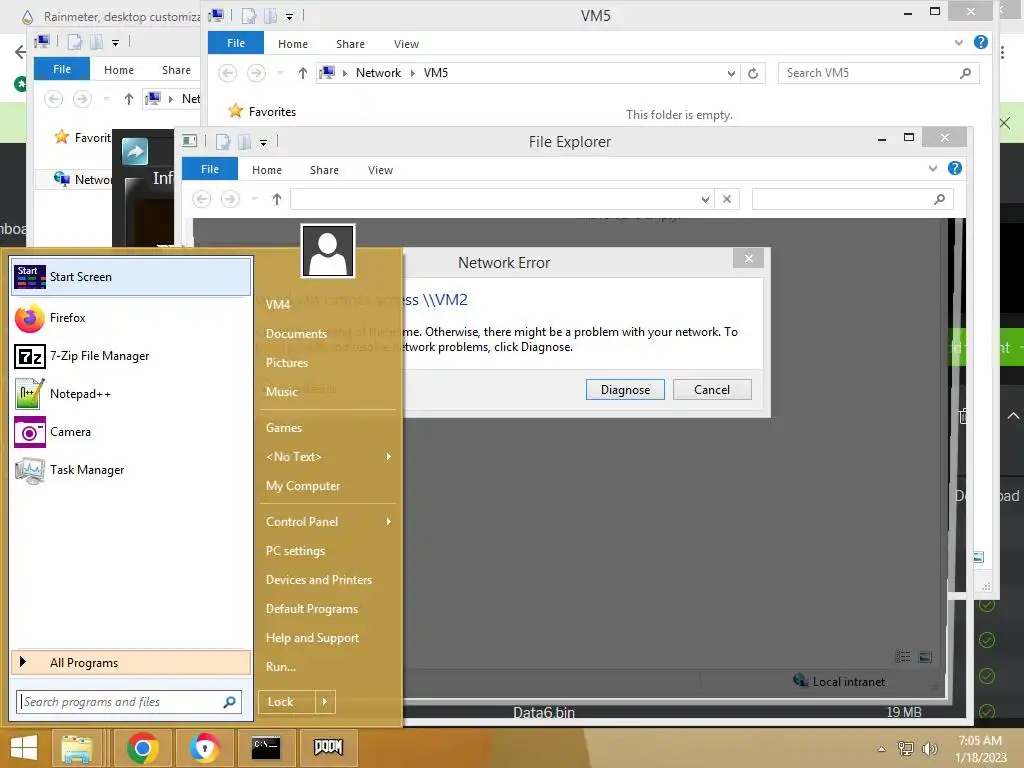
Task: Click the help icon in VM5 window
Action: click(x=980, y=42)
